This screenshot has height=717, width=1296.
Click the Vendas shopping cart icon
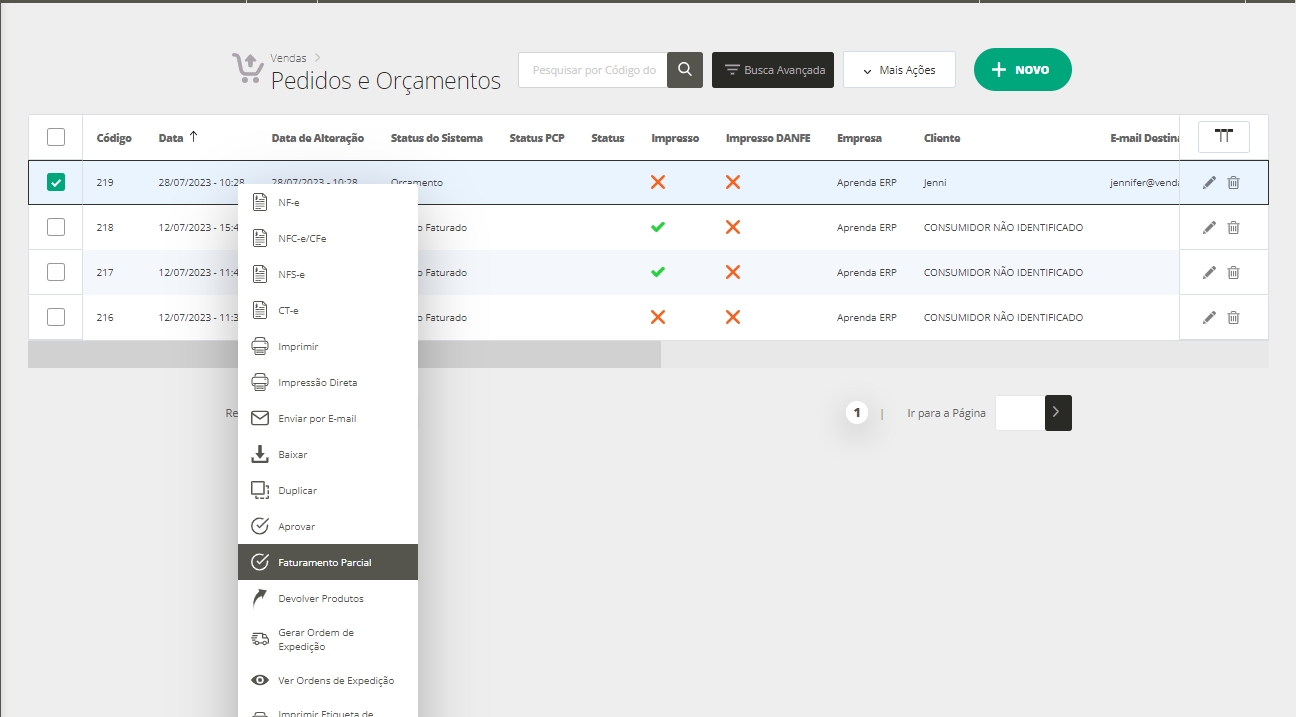[246, 70]
